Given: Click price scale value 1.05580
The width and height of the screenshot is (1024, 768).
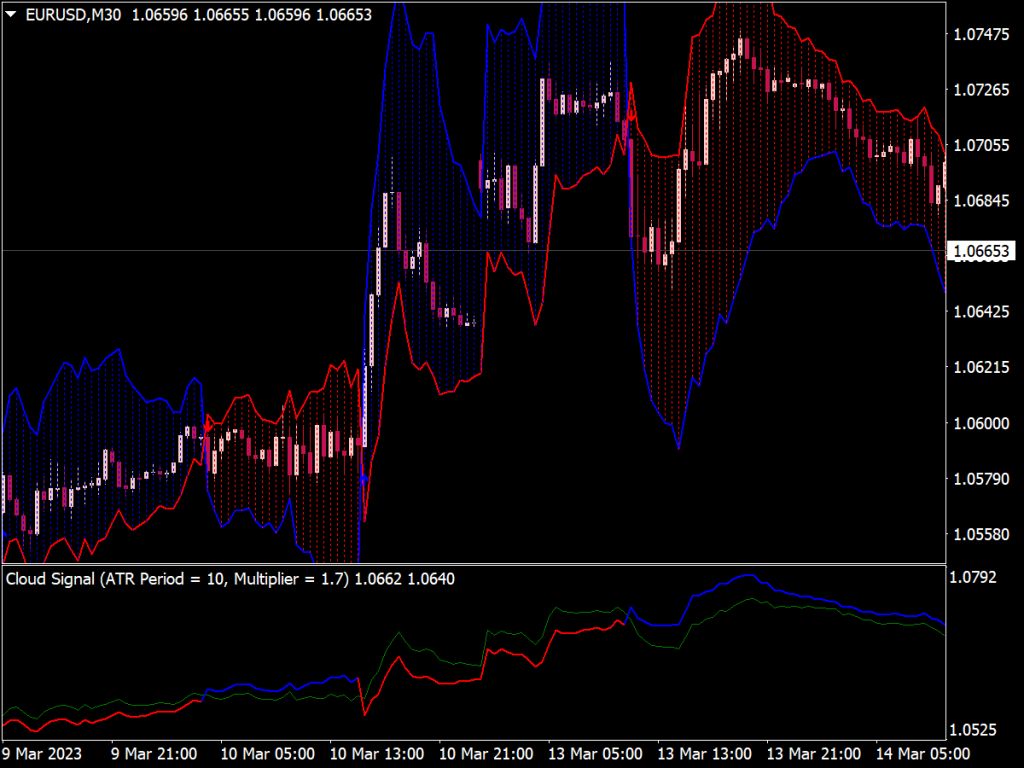Looking at the screenshot, I should 981,534.
